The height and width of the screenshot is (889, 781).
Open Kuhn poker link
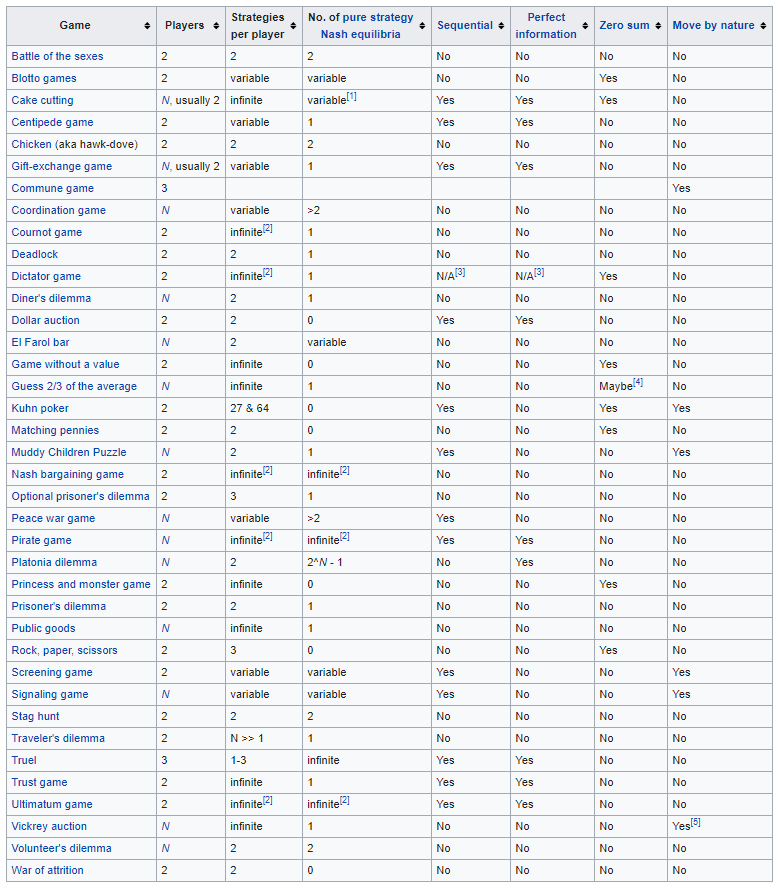40,409
